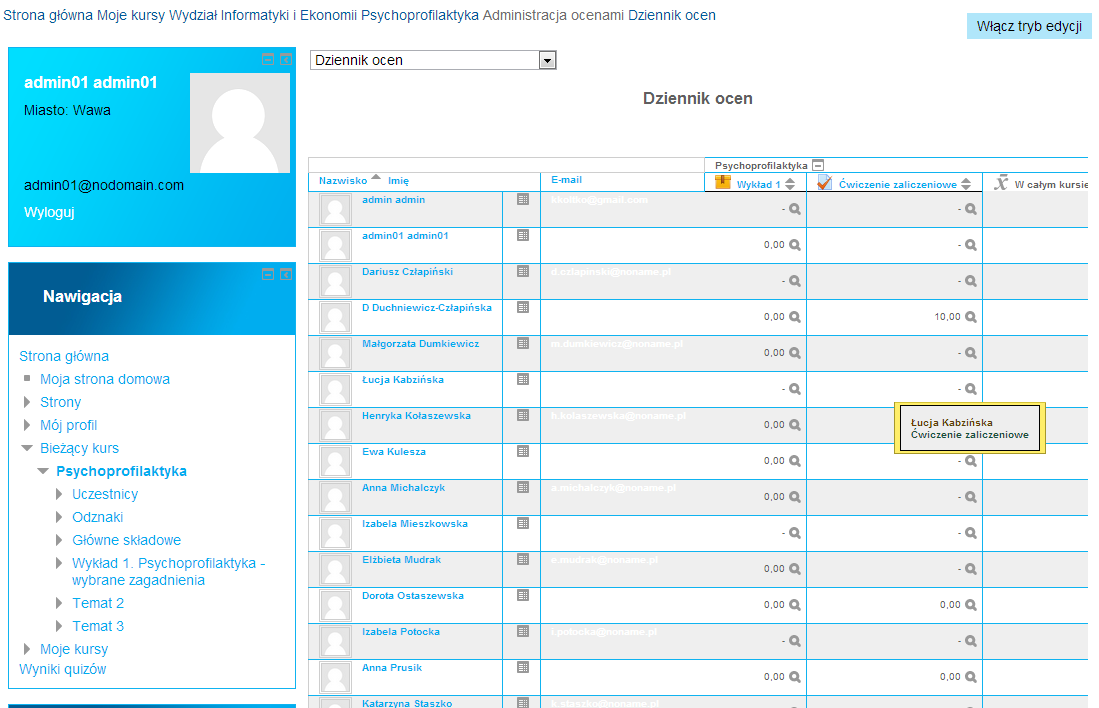Viewport: 1099px width, 708px height.
Task: Click magnifier for Izabela Potocka Wykład 1
Action: [x=795, y=641]
